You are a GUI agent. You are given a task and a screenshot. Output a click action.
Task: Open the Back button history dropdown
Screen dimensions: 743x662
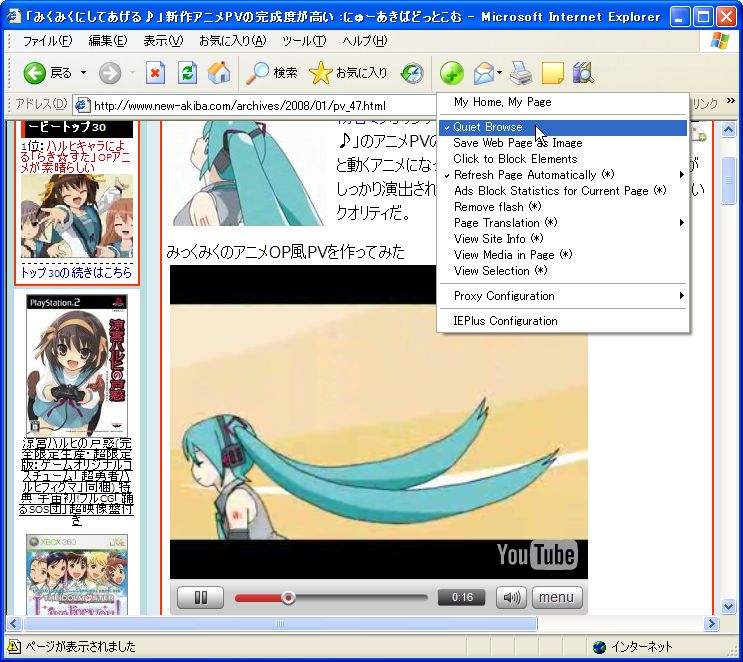click(83, 73)
